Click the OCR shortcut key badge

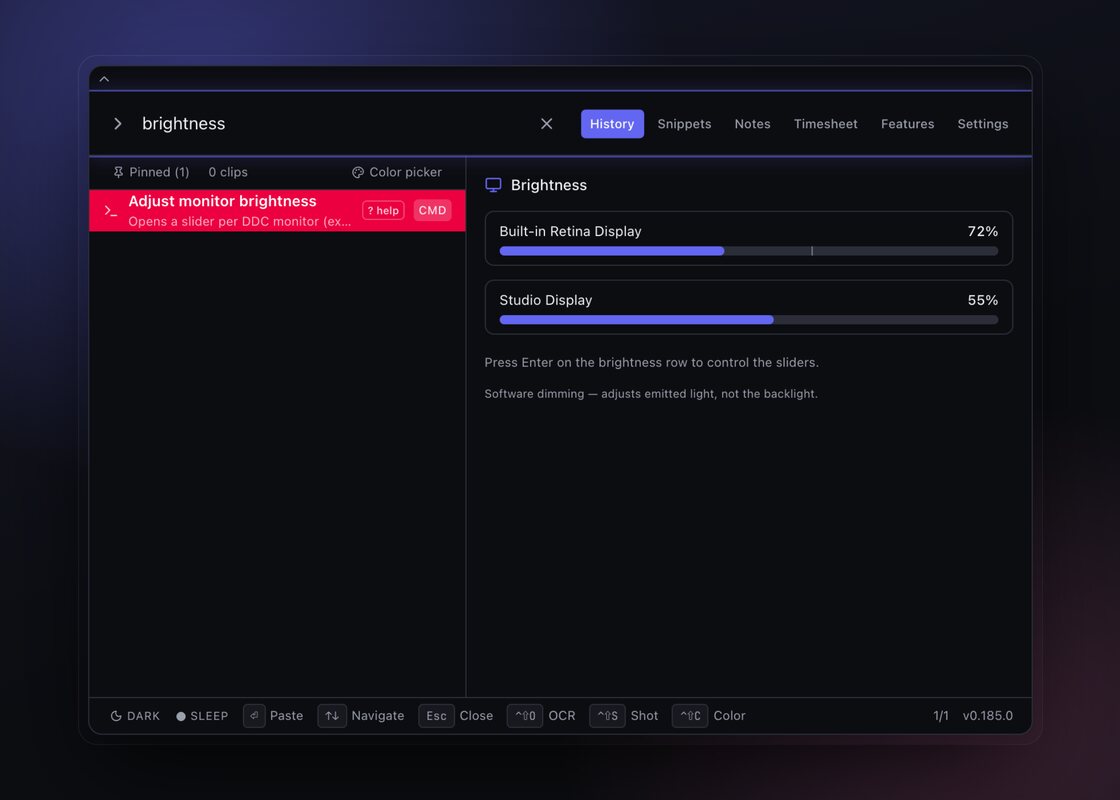(x=525, y=716)
